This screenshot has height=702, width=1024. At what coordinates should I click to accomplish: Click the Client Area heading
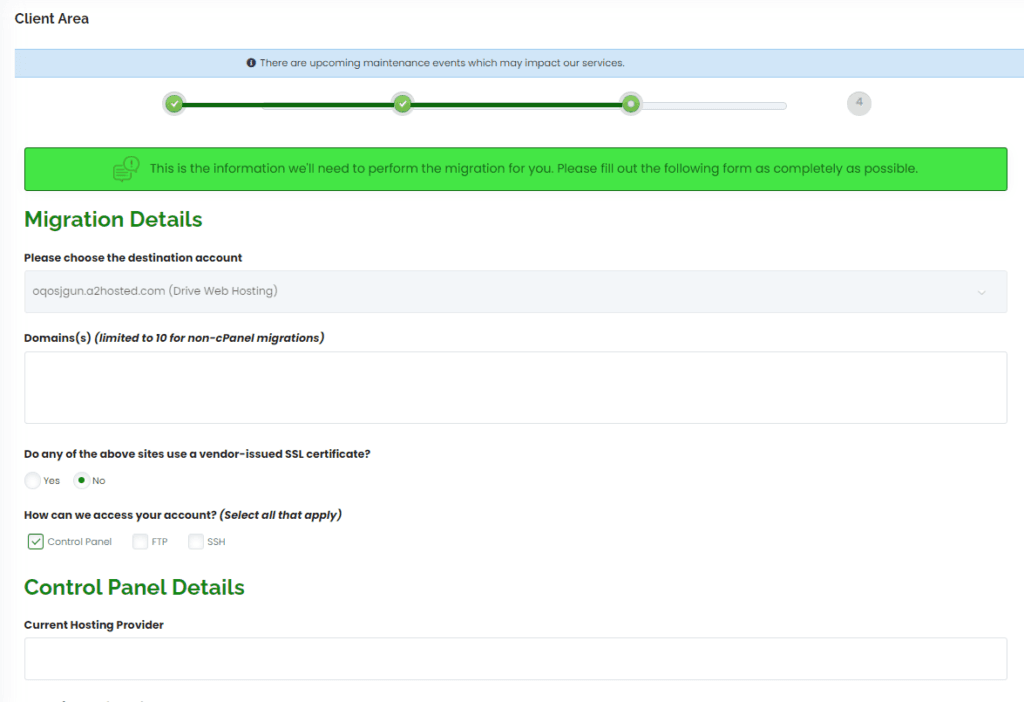pyautogui.click(x=52, y=19)
